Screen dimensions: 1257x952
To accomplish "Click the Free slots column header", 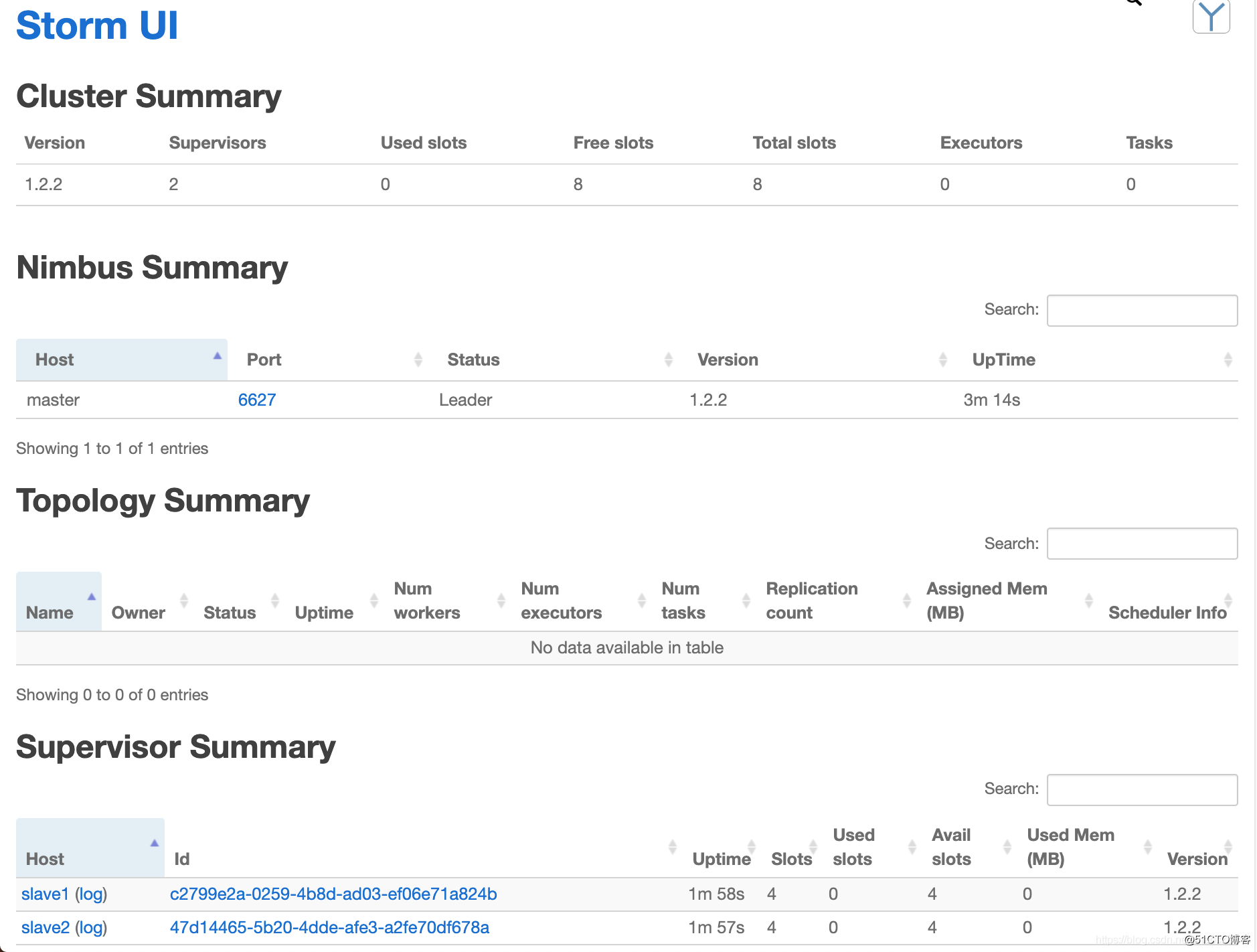I will pos(613,143).
